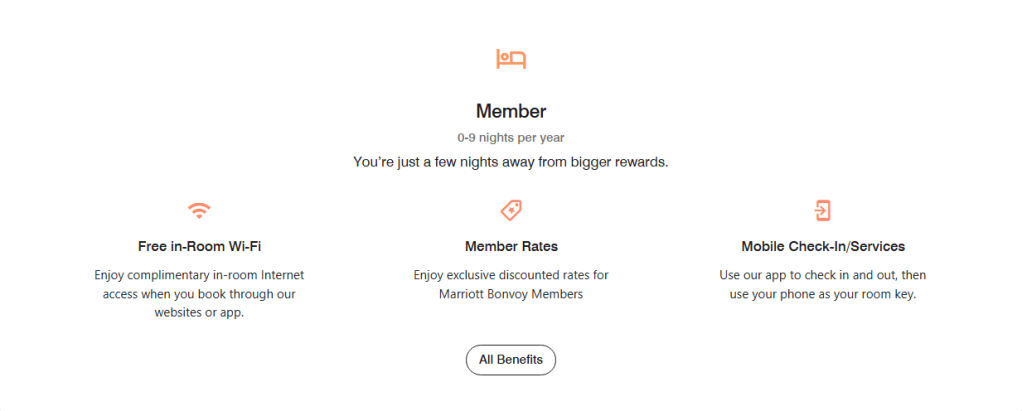Click the '0-9 nights per year' text

[x=511, y=137]
